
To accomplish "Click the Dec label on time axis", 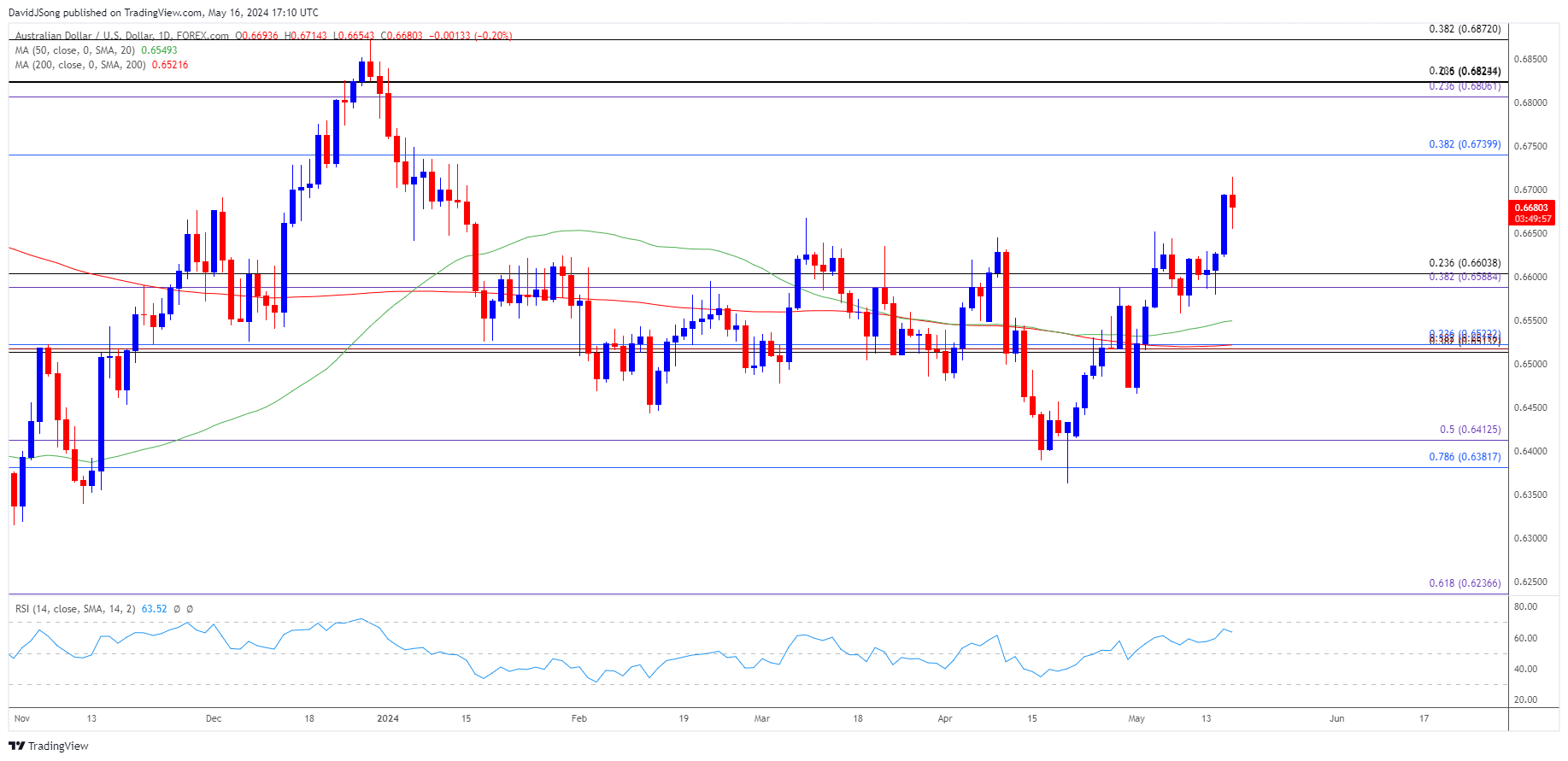I will [214, 718].
